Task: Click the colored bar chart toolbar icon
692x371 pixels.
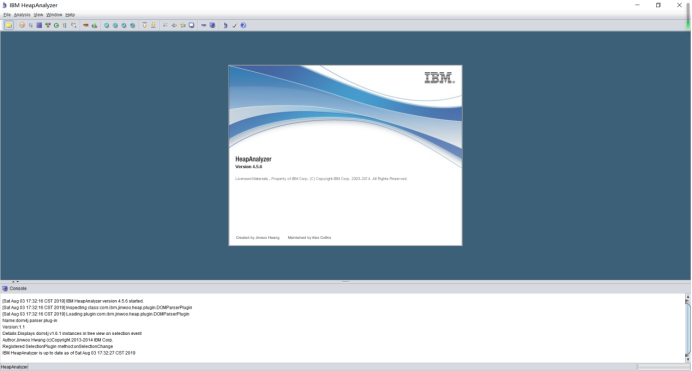Action: click(x=94, y=25)
